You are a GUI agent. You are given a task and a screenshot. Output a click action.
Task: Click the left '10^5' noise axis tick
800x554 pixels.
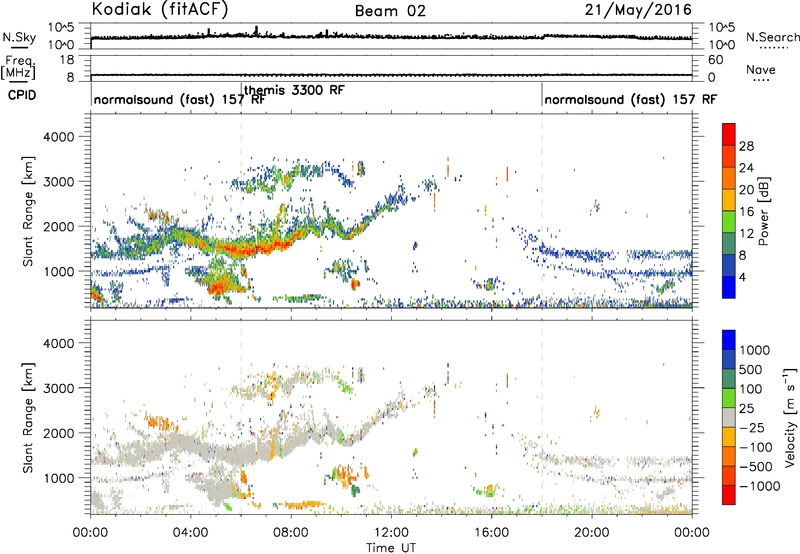tap(61, 27)
